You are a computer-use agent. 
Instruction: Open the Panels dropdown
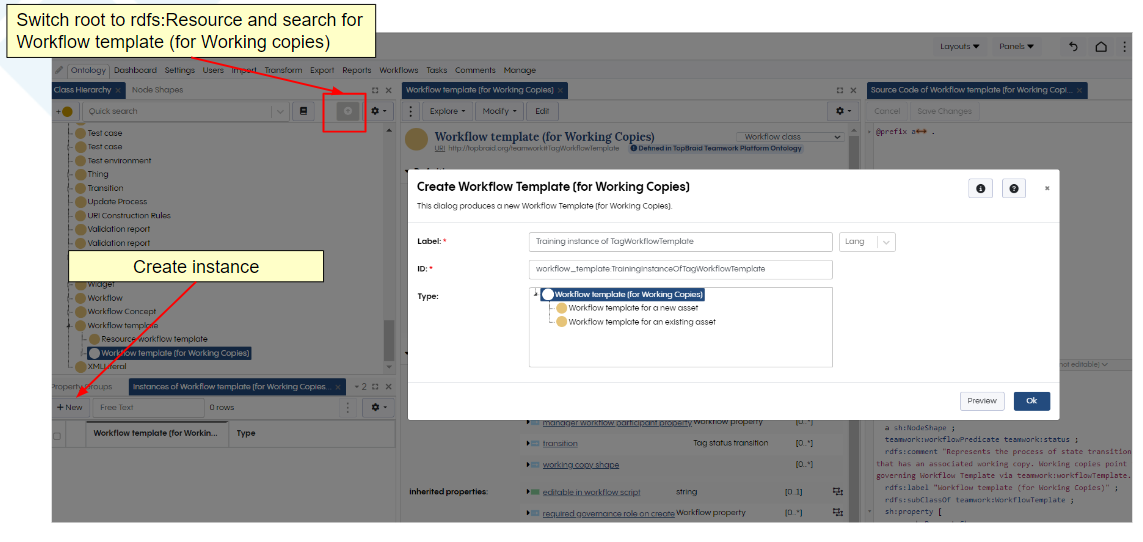click(x=1016, y=46)
